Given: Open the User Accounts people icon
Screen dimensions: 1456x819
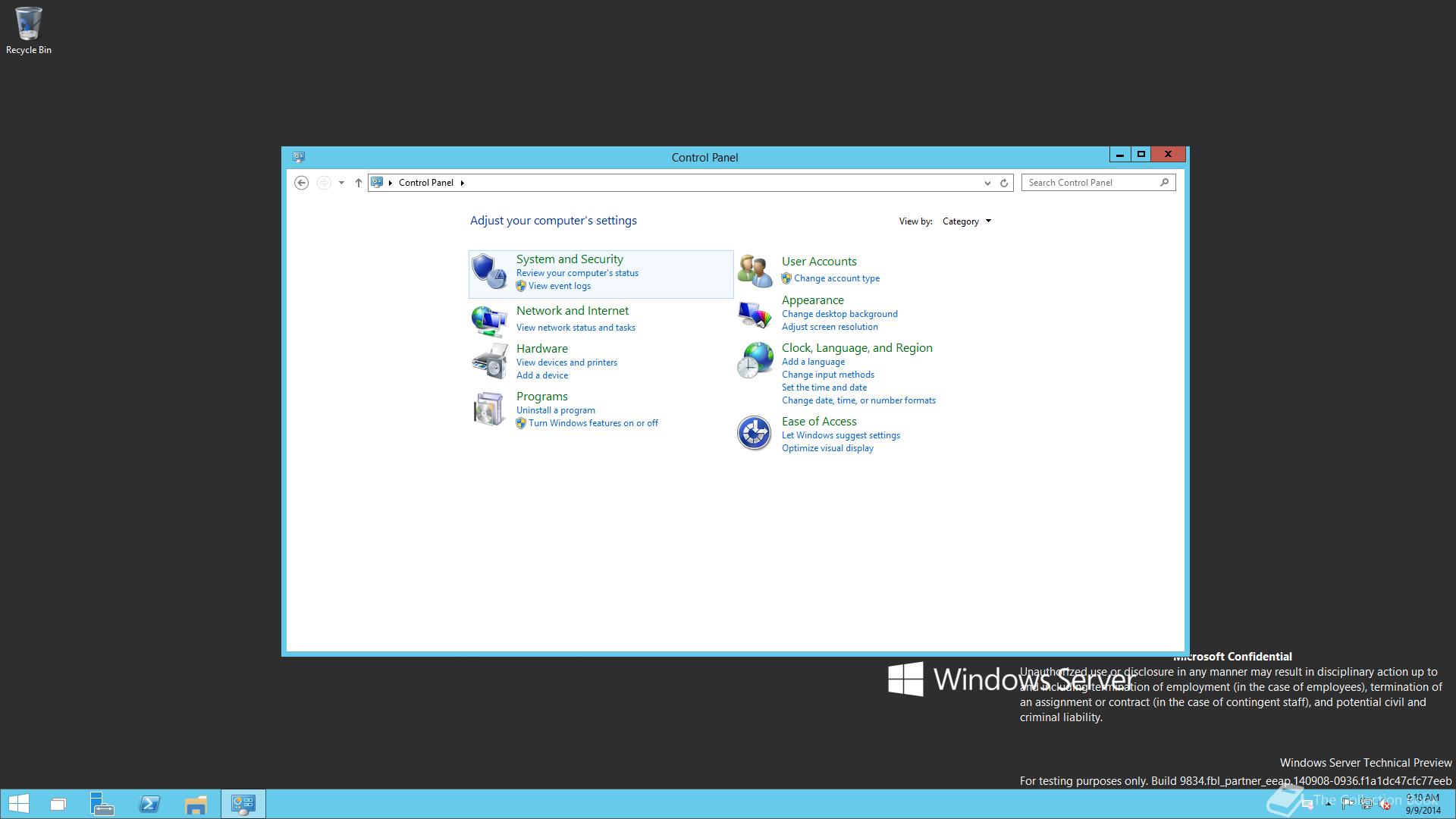Looking at the screenshot, I should 755,271.
